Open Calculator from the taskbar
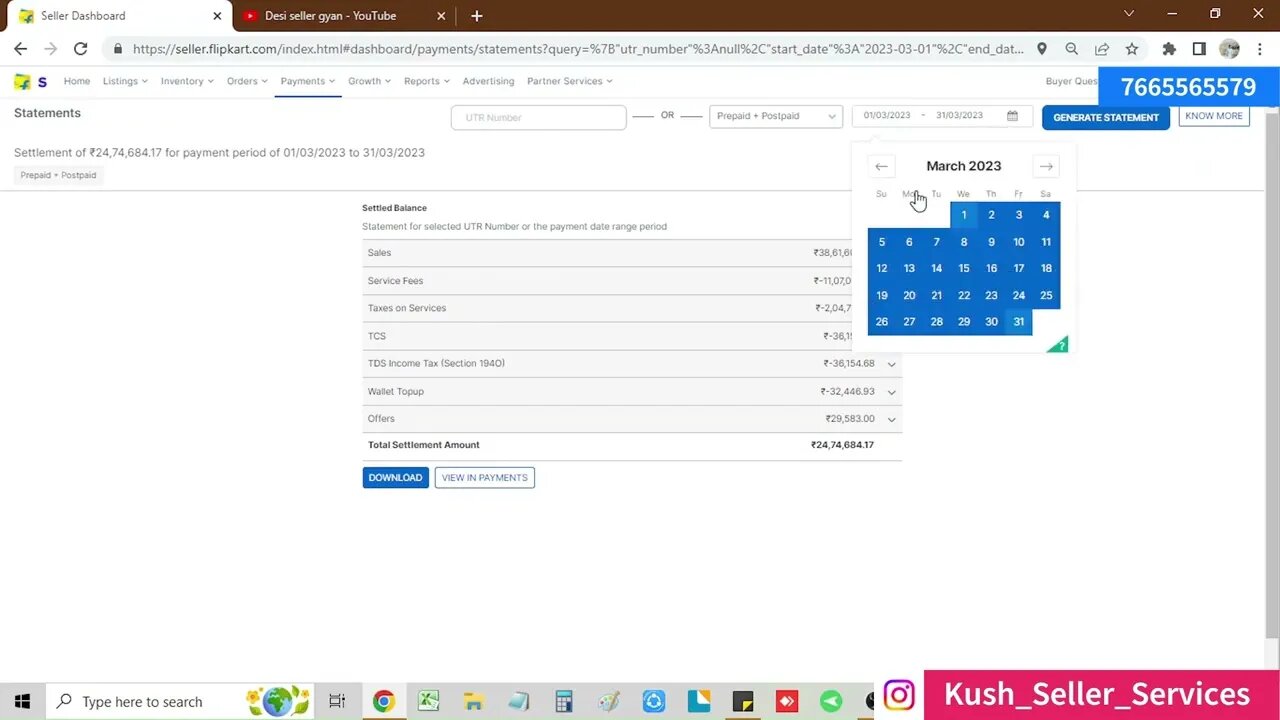1280x720 pixels. (564, 701)
